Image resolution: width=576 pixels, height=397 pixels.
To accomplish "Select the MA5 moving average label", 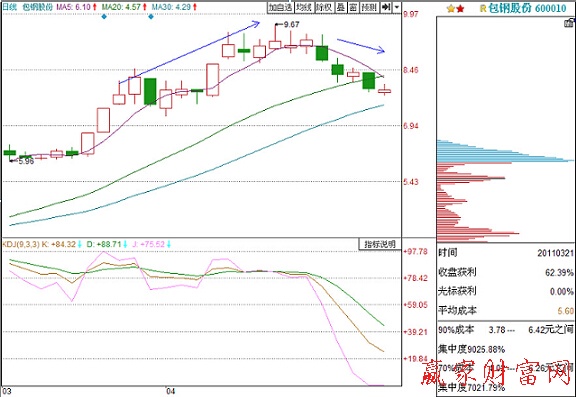I will click(76, 7).
